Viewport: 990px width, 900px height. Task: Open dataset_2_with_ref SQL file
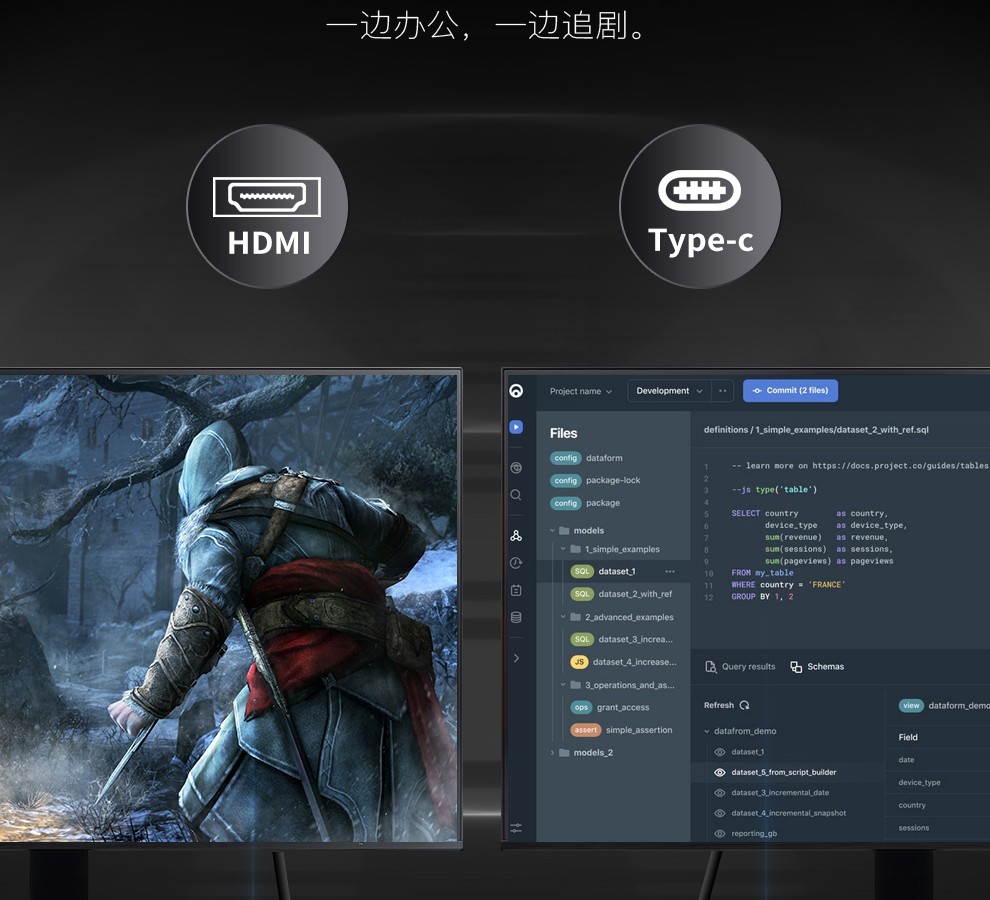621,594
